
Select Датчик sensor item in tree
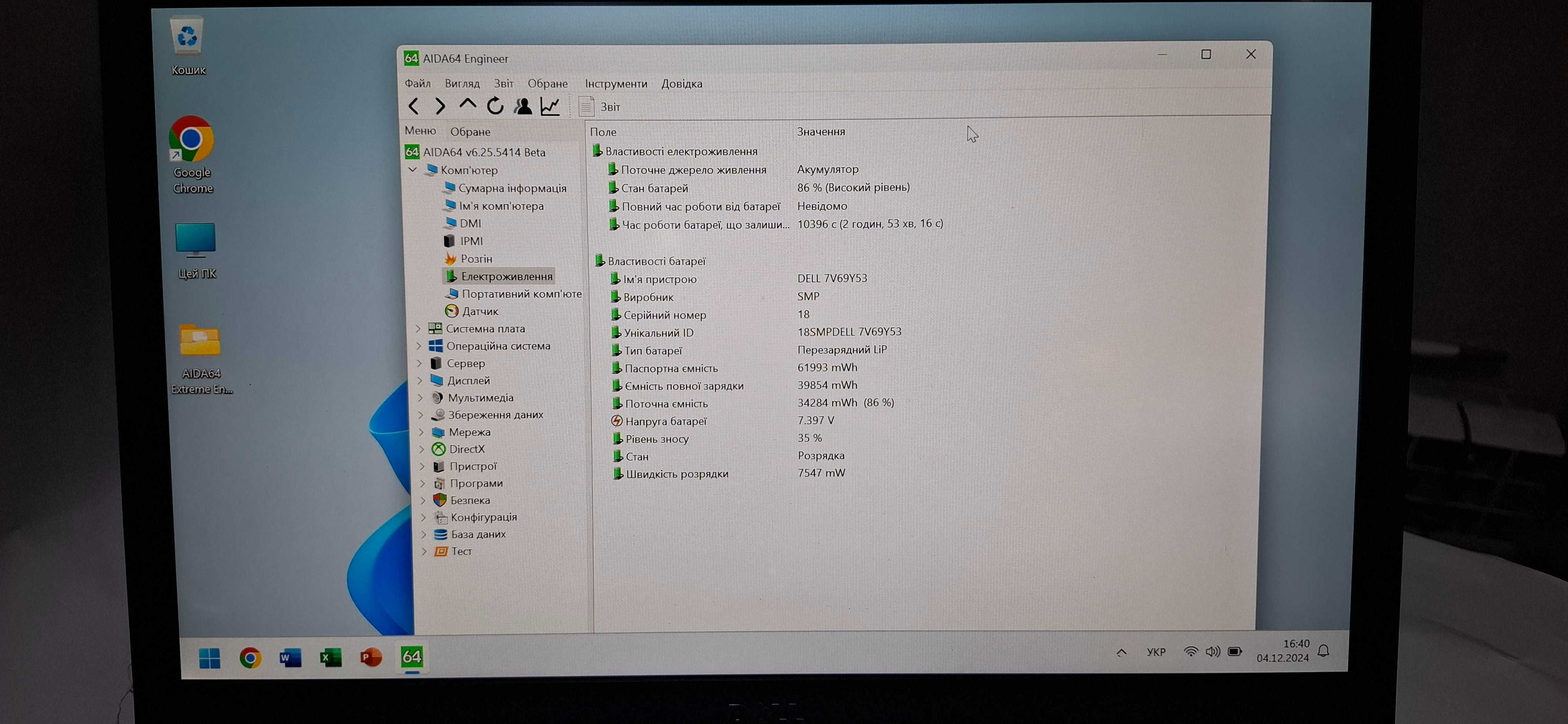point(480,311)
